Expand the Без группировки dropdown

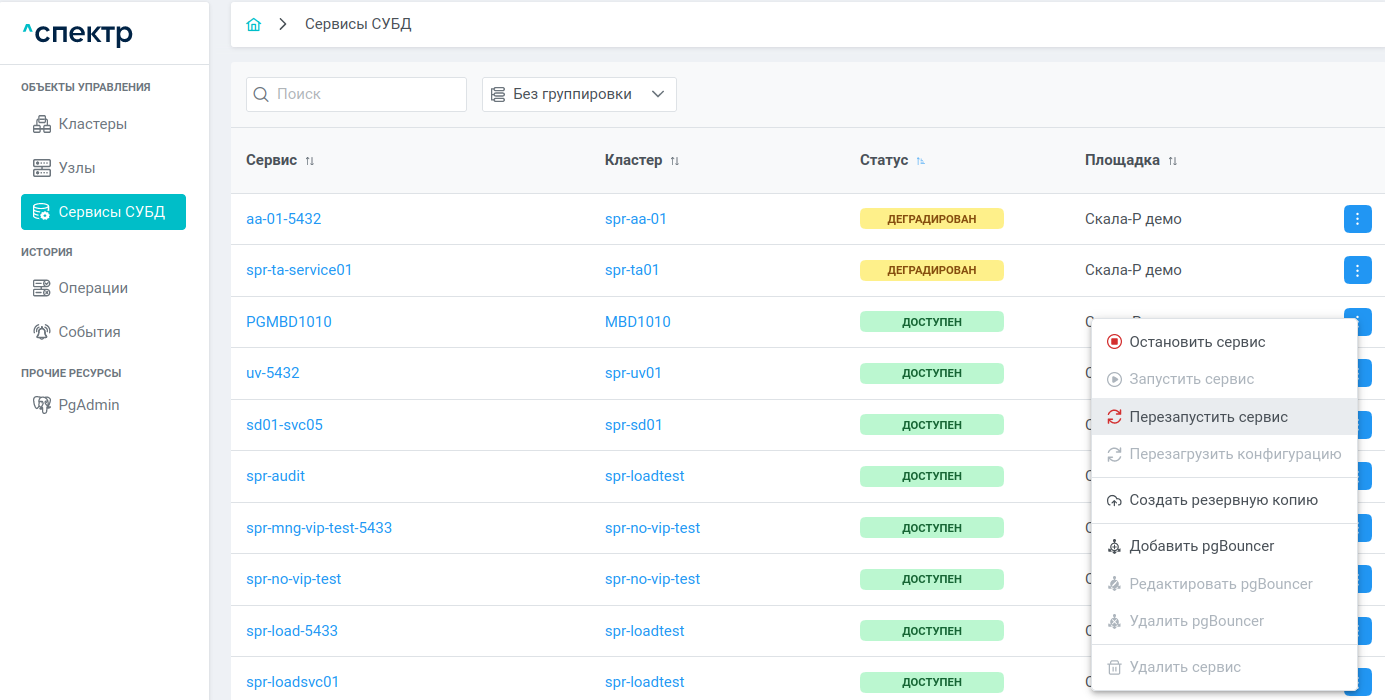coord(579,94)
